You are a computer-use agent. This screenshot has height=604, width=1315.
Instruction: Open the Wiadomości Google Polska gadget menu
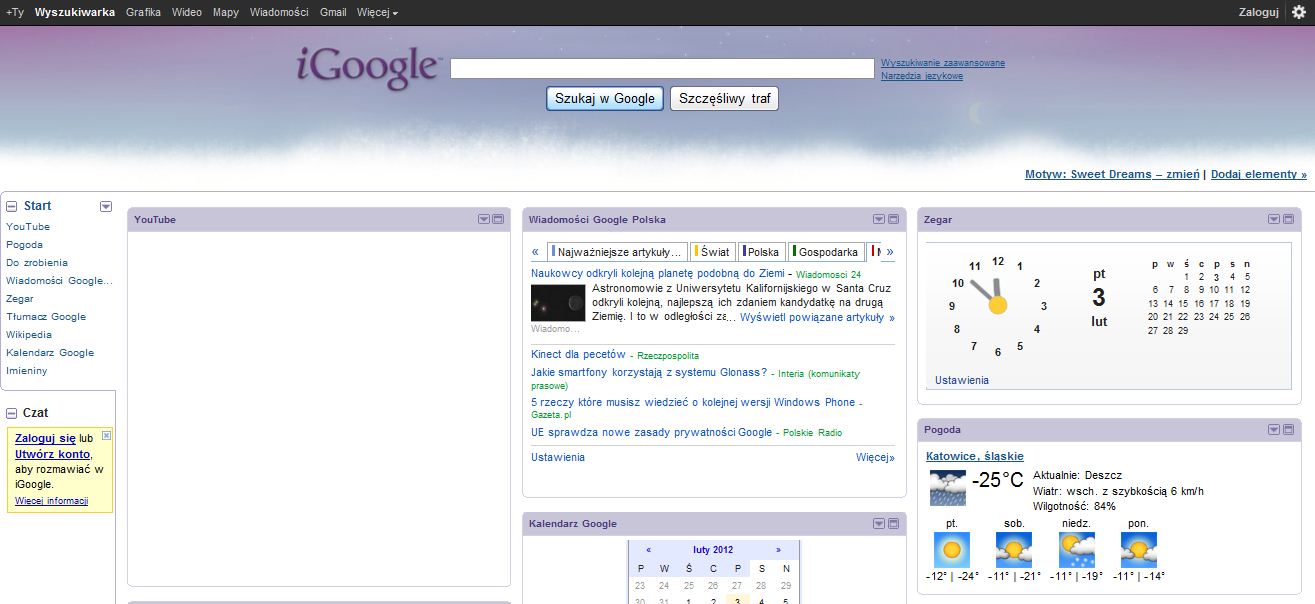879,219
